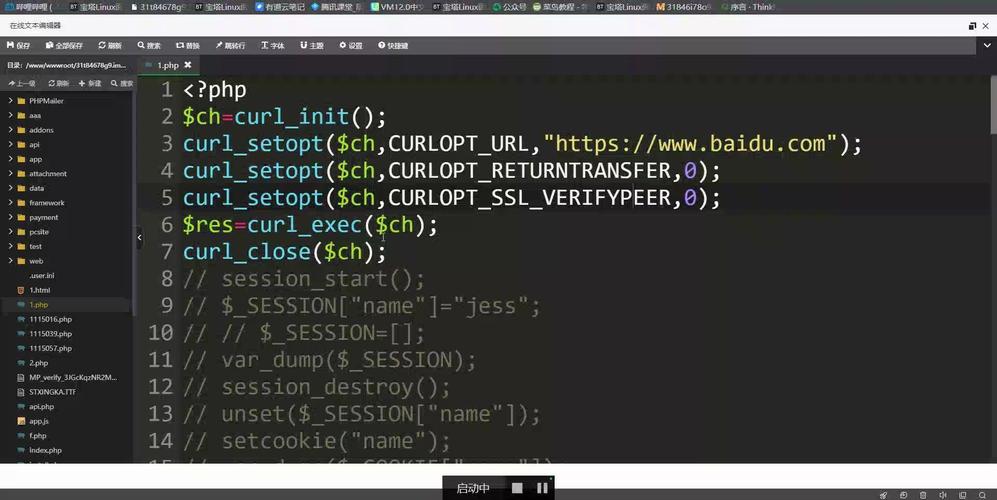Switch to the VM12.0 browser tab
Screen dimensions: 997x500
point(397,7)
